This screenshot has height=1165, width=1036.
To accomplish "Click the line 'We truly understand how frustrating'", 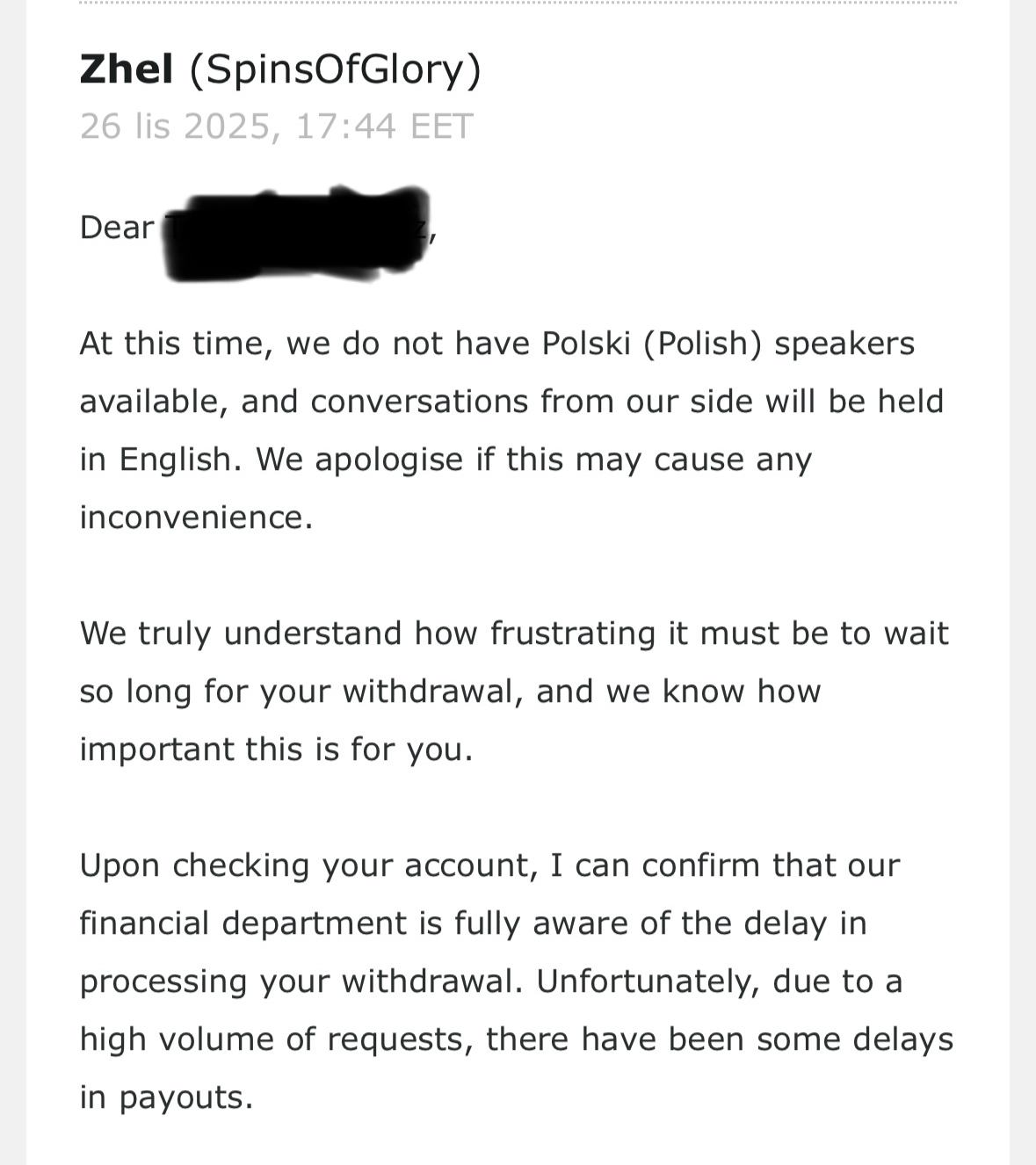I will tap(514, 633).
